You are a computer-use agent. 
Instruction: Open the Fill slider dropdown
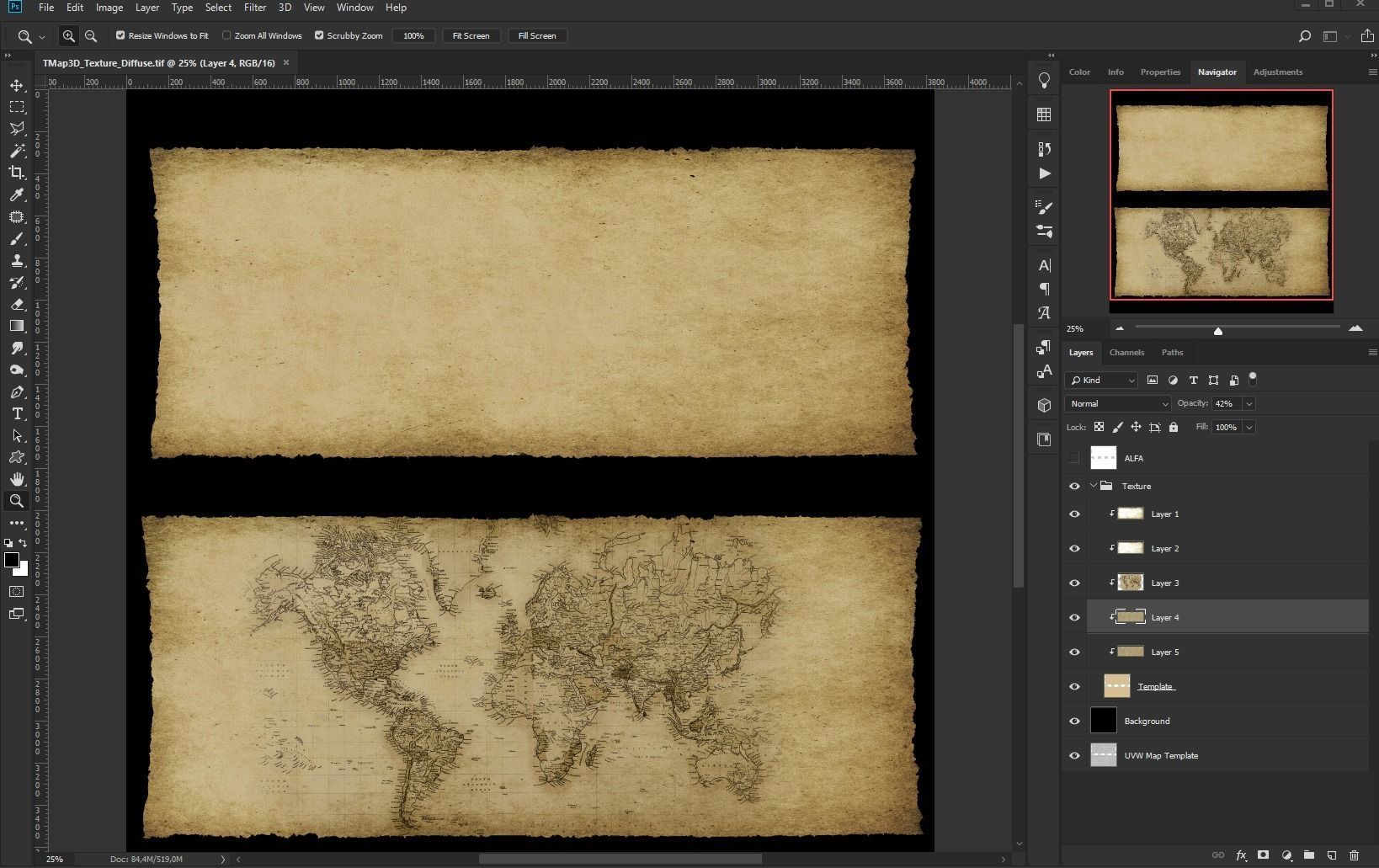tap(1249, 428)
